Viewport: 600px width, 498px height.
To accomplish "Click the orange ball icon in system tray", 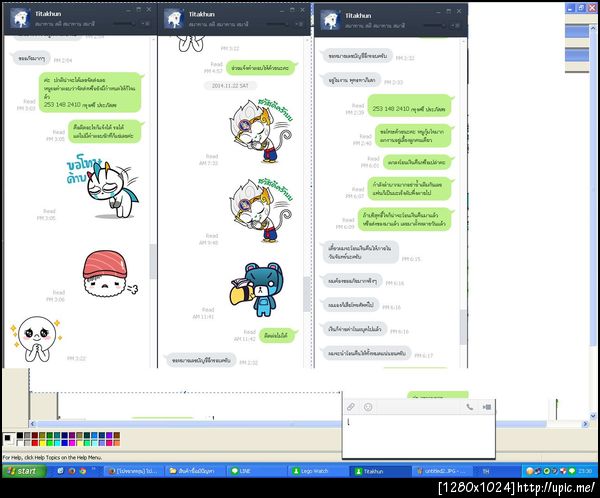I will (530, 471).
